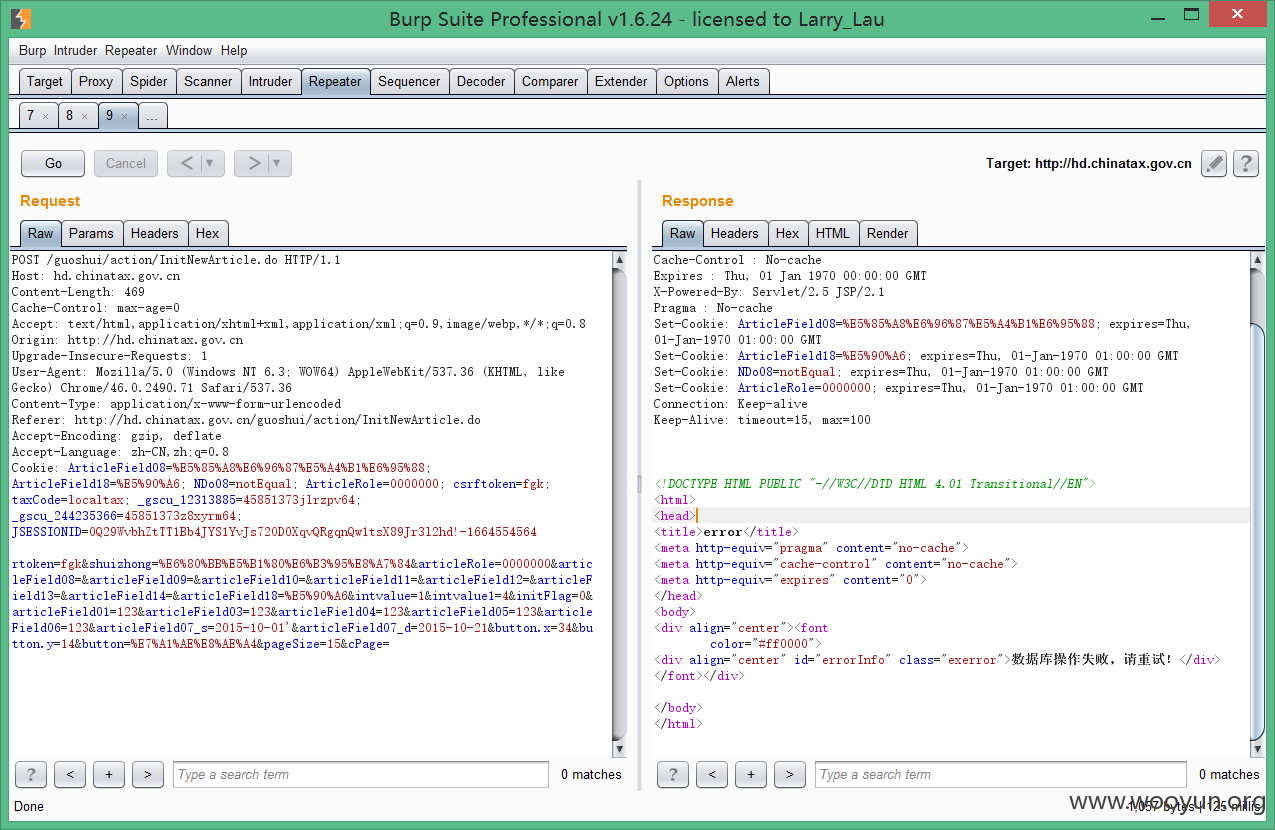Show the request Hex view
Image resolution: width=1275 pixels, height=830 pixels.
point(208,233)
